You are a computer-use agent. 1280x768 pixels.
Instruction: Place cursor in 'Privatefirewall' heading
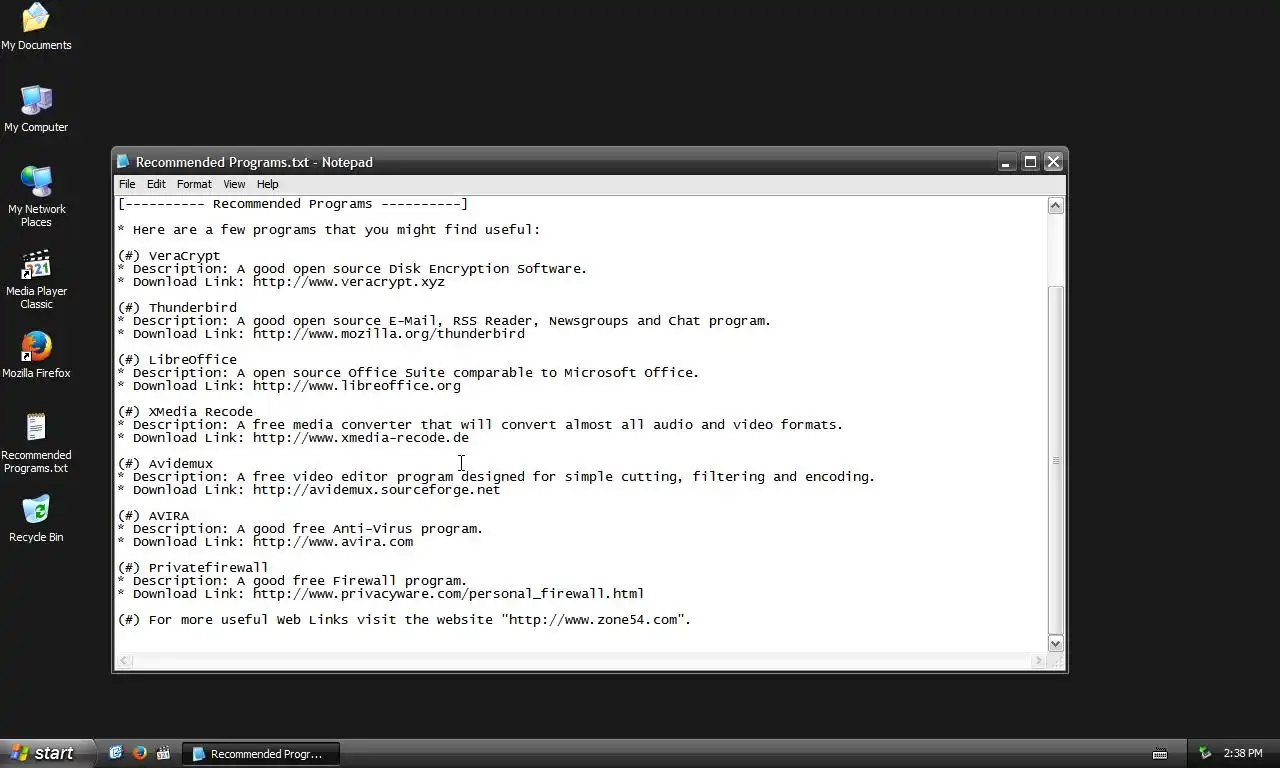208,568
